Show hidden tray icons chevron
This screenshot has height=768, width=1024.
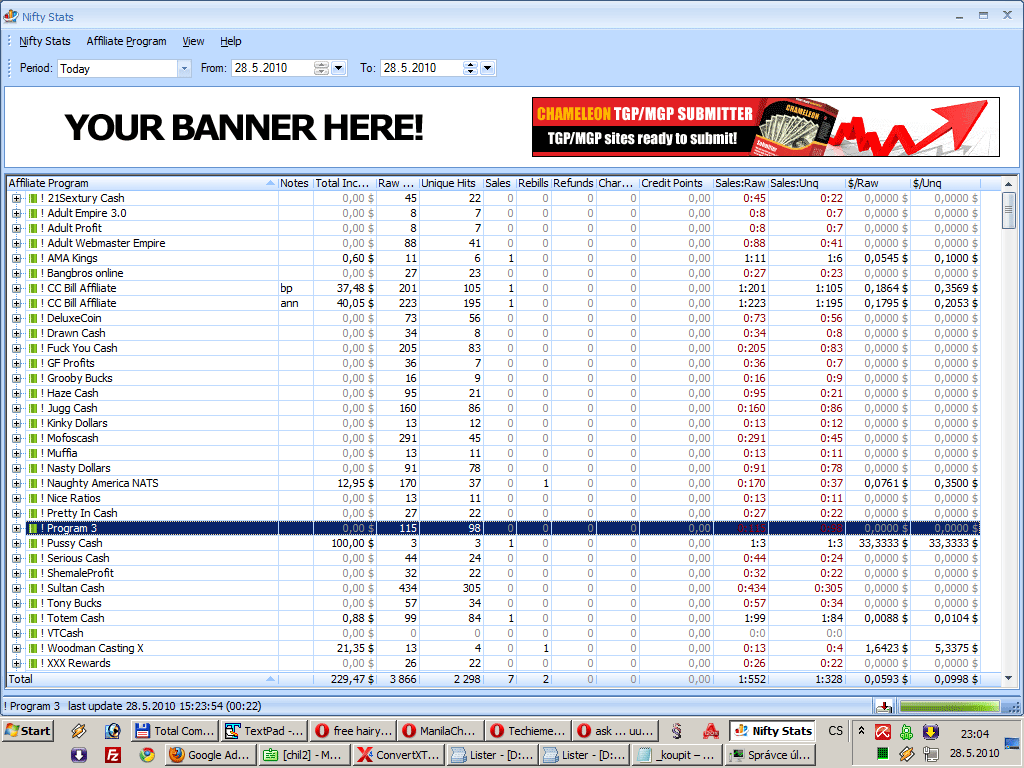[861, 731]
